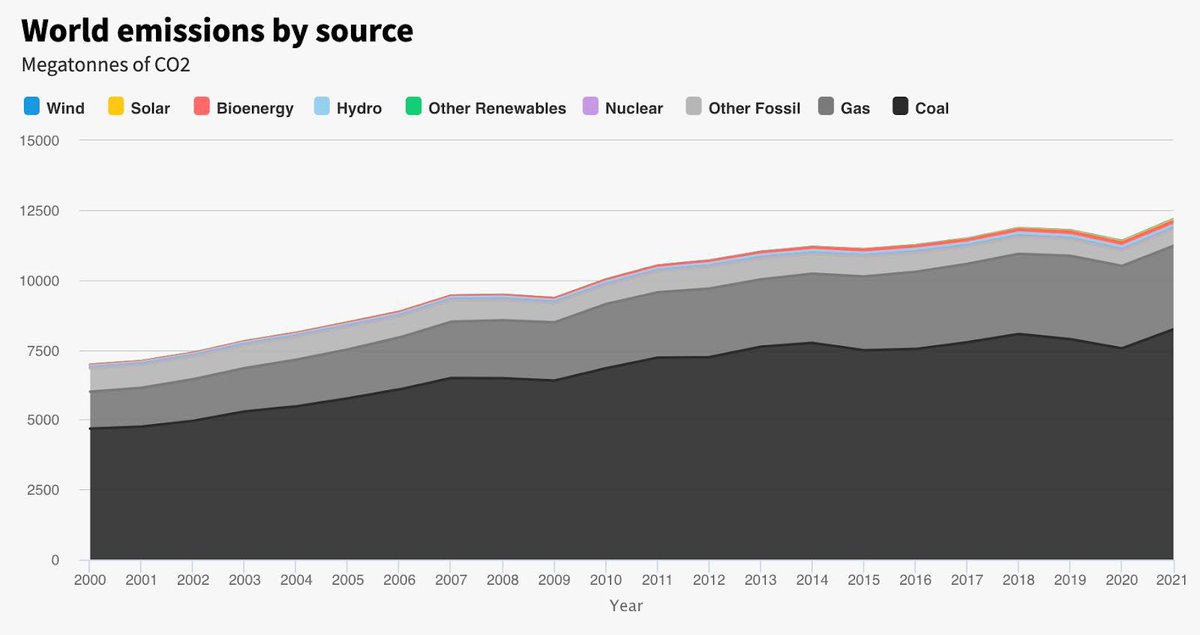
Task: Toggle the Other Fossil series label
Action: [x=754, y=108]
